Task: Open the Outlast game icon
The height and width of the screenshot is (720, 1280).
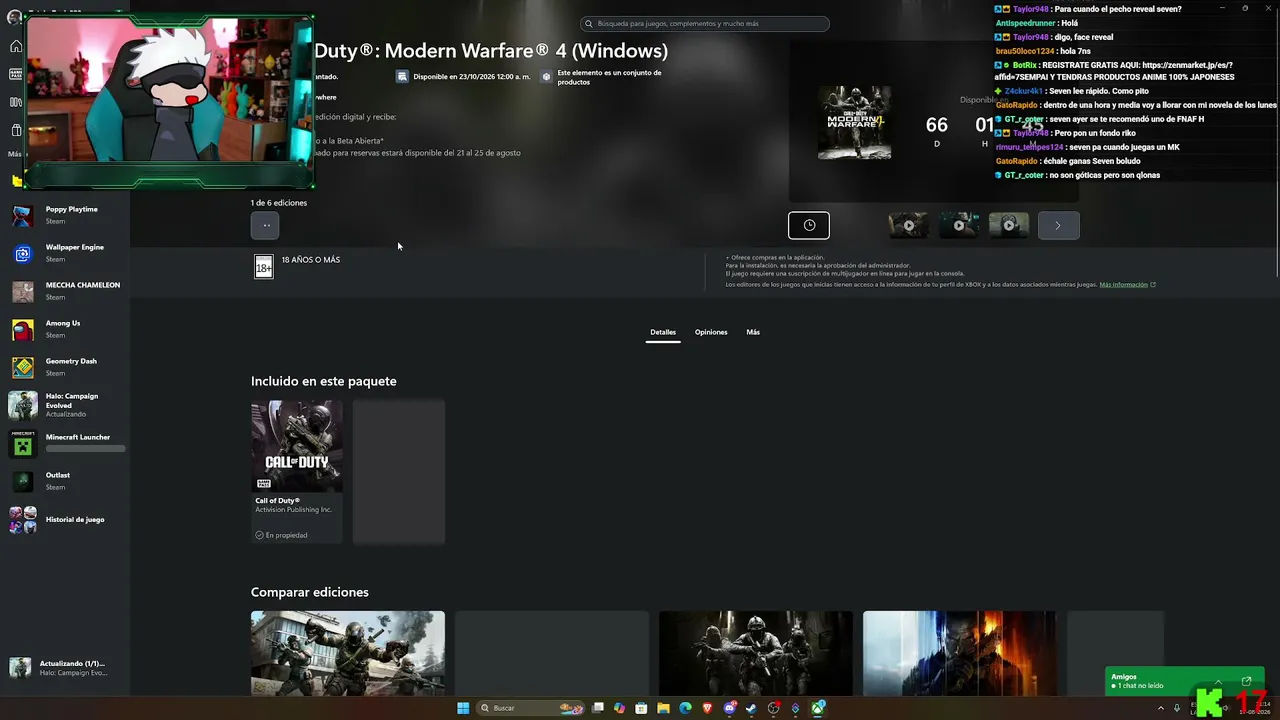Action: coord(23,481)
